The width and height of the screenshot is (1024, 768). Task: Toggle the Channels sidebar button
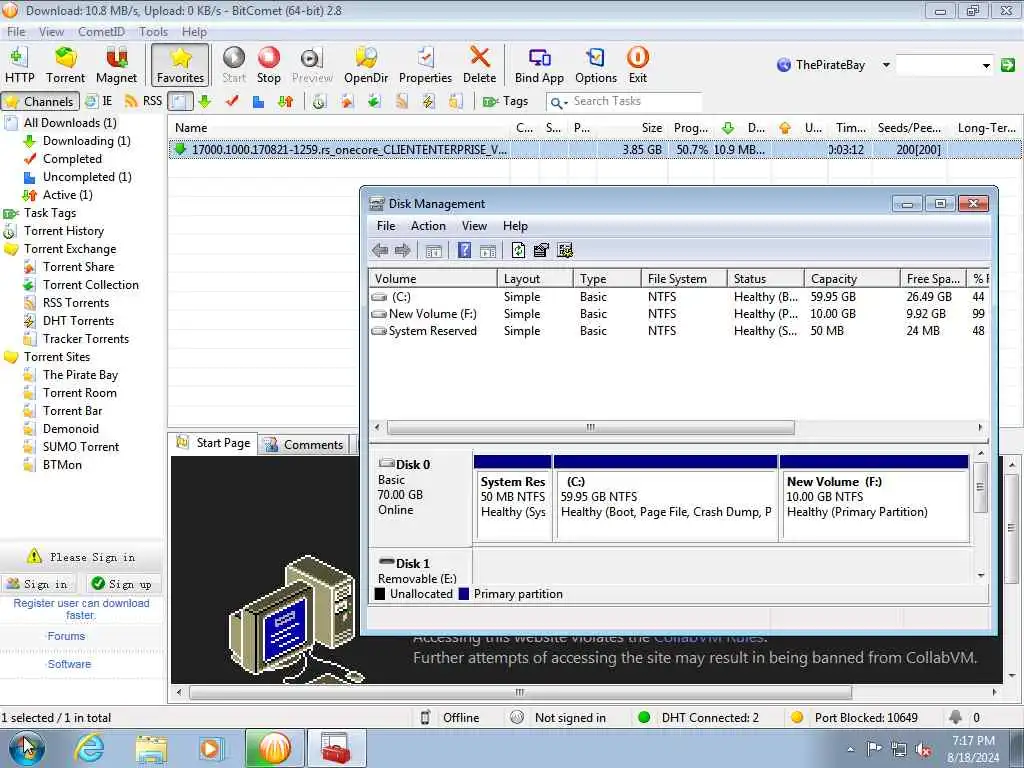click(40, 101)
